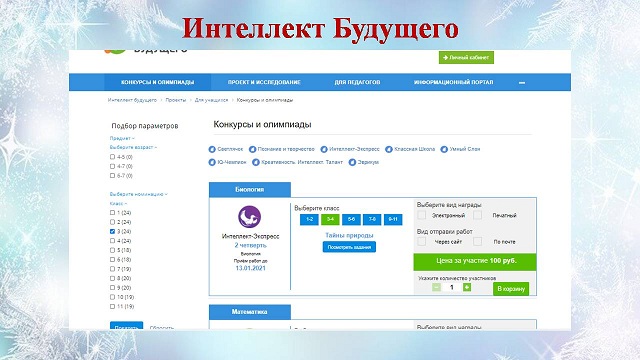640x360 pixels.
Task: Check class 8 (20) checkbox
Action: (x=112, y=278)
